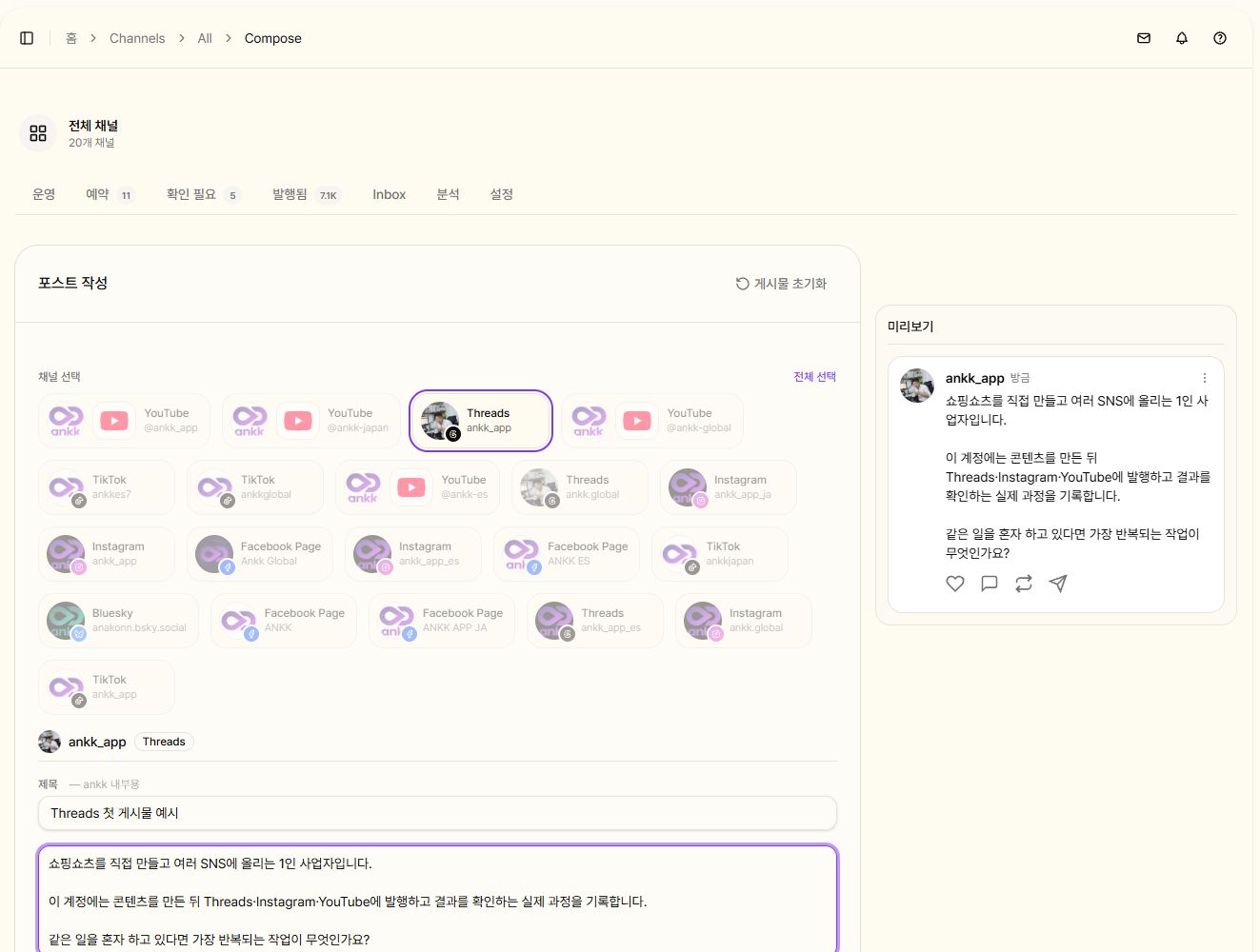Viewport: 1260px width, 952px height.
Task: Toggle Instagram ankk_app_ja channel
Action: 729,487
